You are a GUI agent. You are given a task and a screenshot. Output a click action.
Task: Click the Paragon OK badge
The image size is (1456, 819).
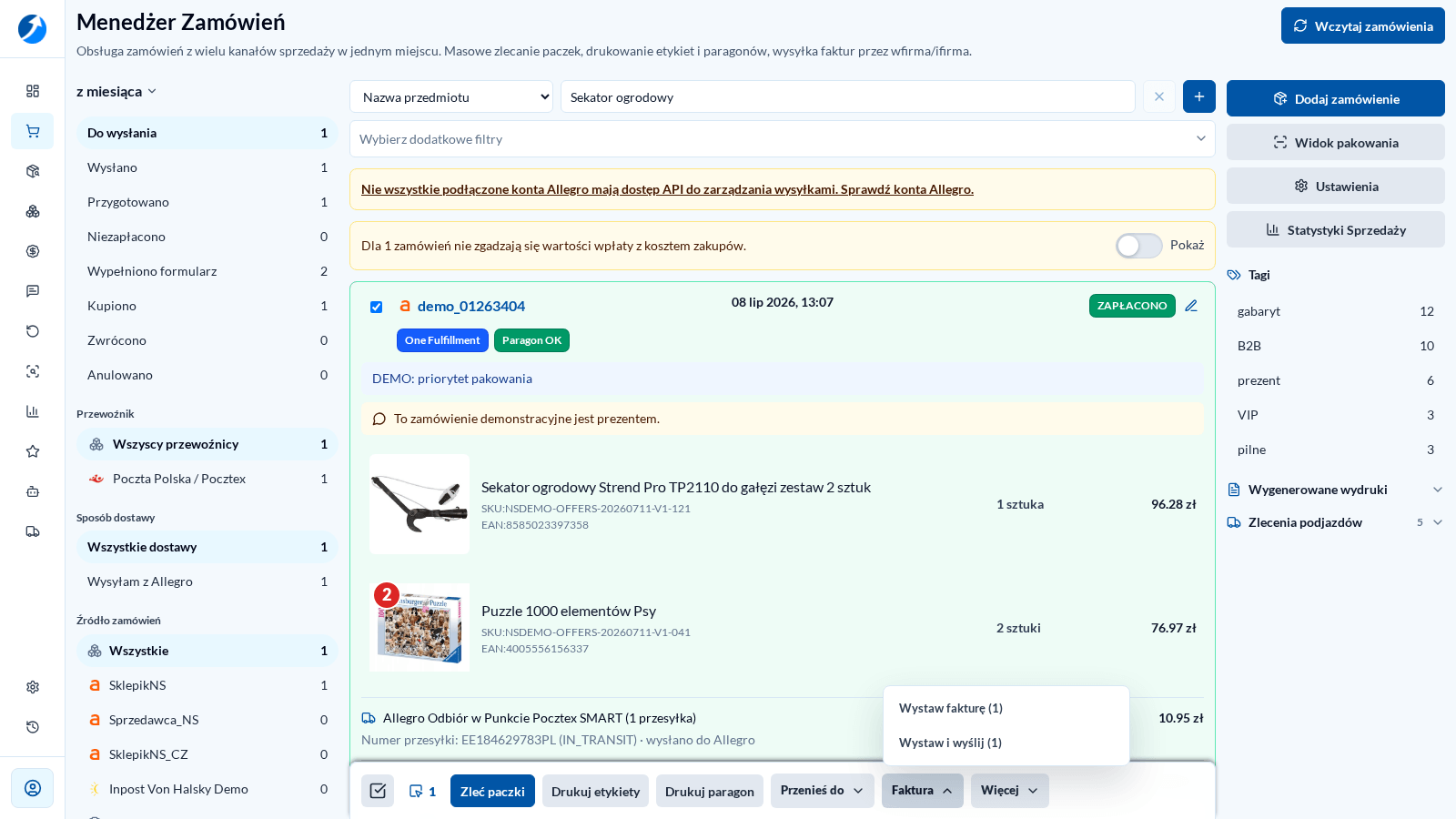531,340
